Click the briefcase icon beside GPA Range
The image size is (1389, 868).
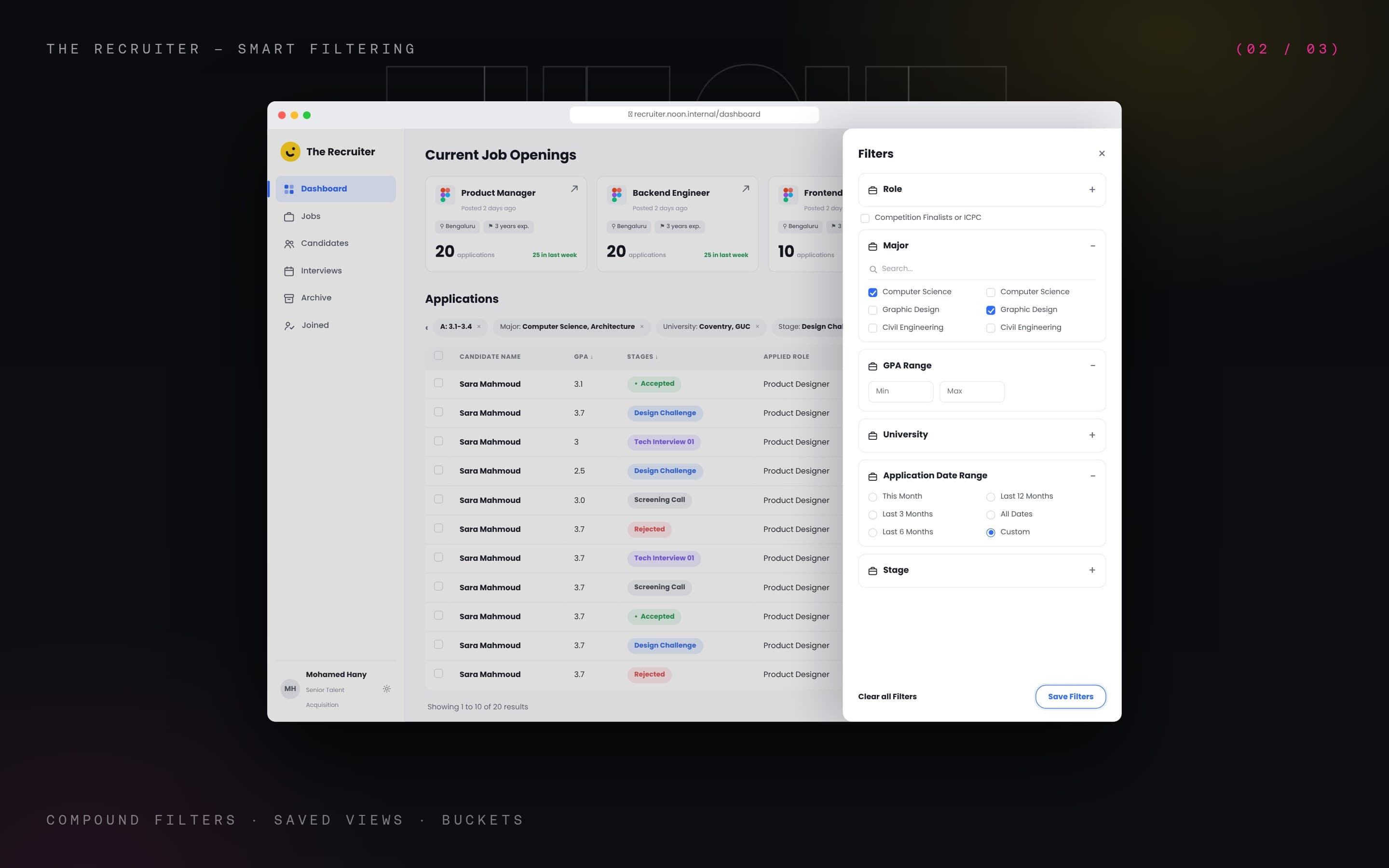click(x=872, y=366)
